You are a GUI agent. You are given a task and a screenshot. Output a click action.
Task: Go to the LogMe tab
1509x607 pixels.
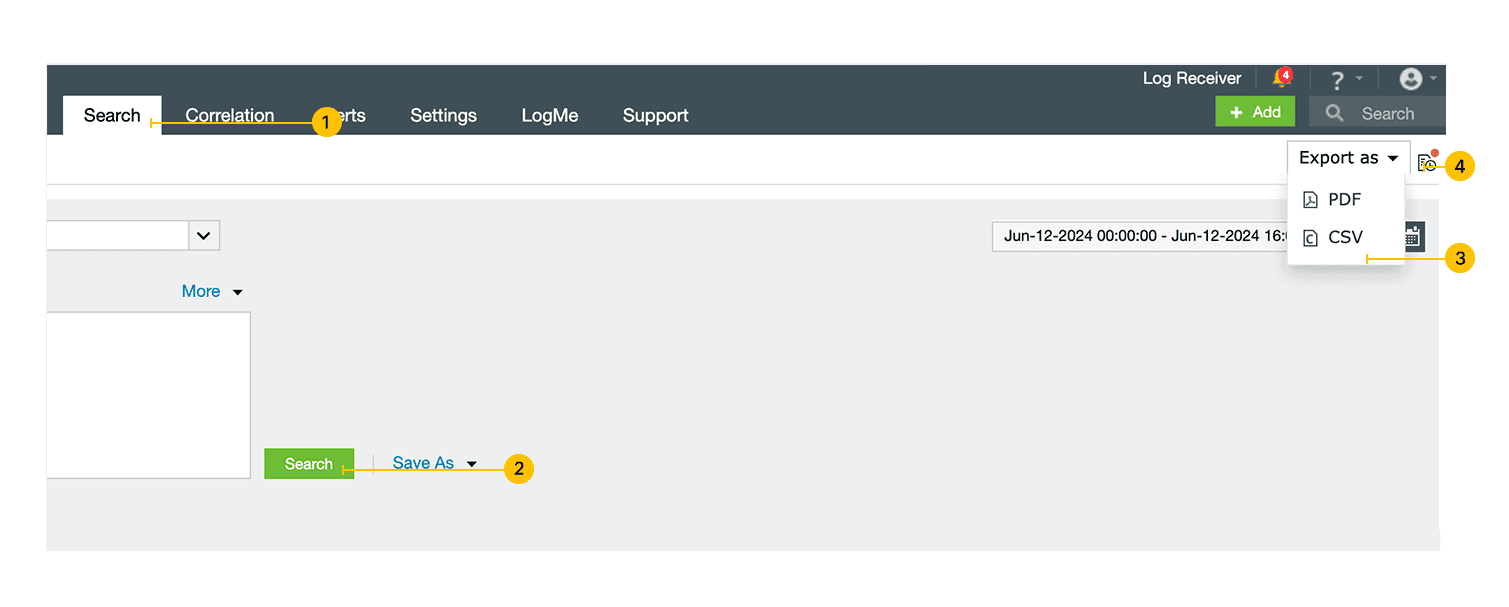(x=549, y=116)
